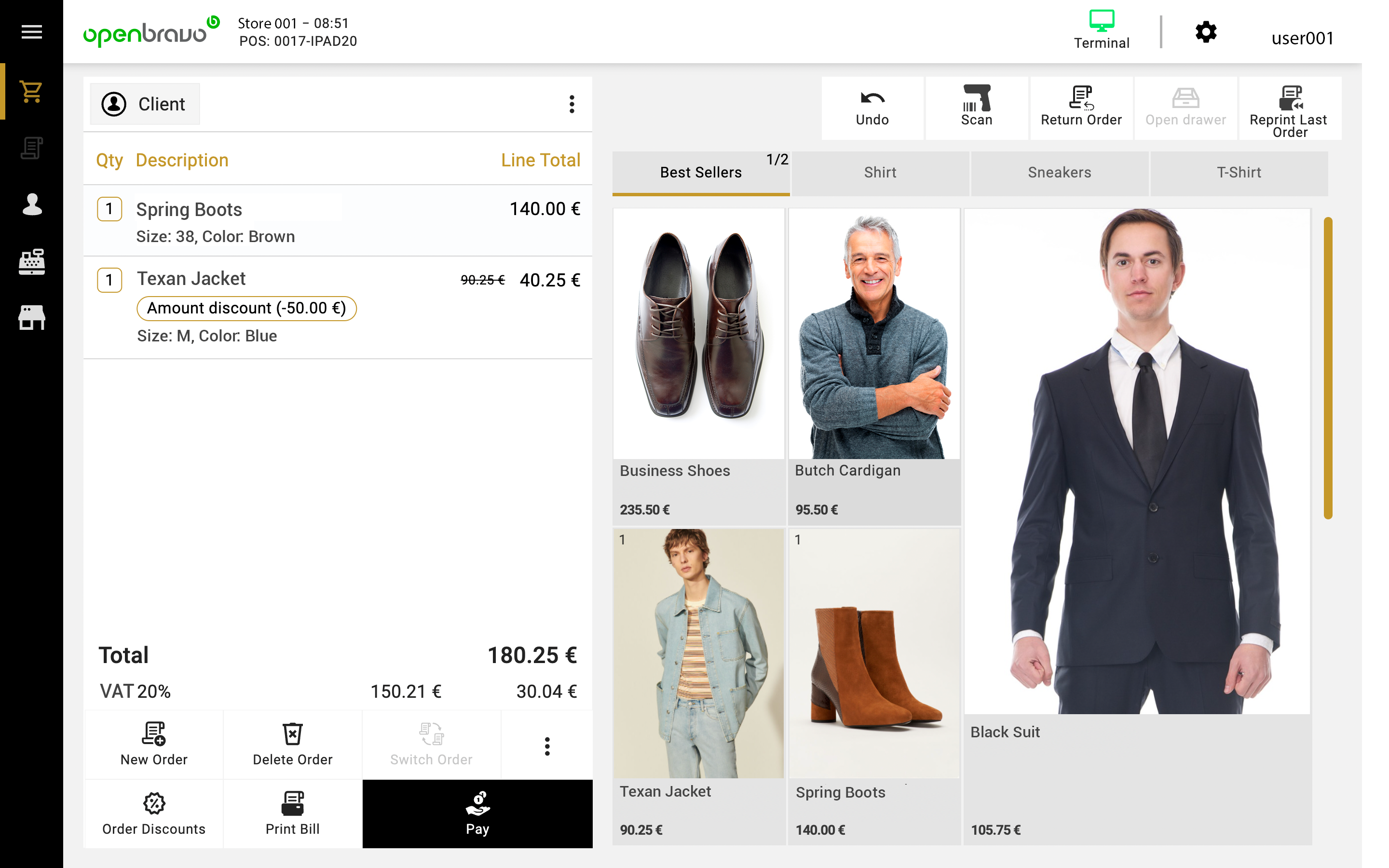The width and height of the screenshot is (1389, 868).
Task: Select the customers icon in the sidebar
Action: pyautogui.click(x=31, y=204)
